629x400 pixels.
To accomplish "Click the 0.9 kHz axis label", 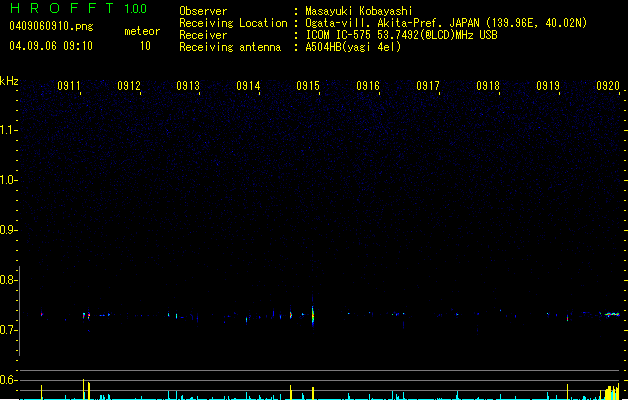I will click(8, 230).
